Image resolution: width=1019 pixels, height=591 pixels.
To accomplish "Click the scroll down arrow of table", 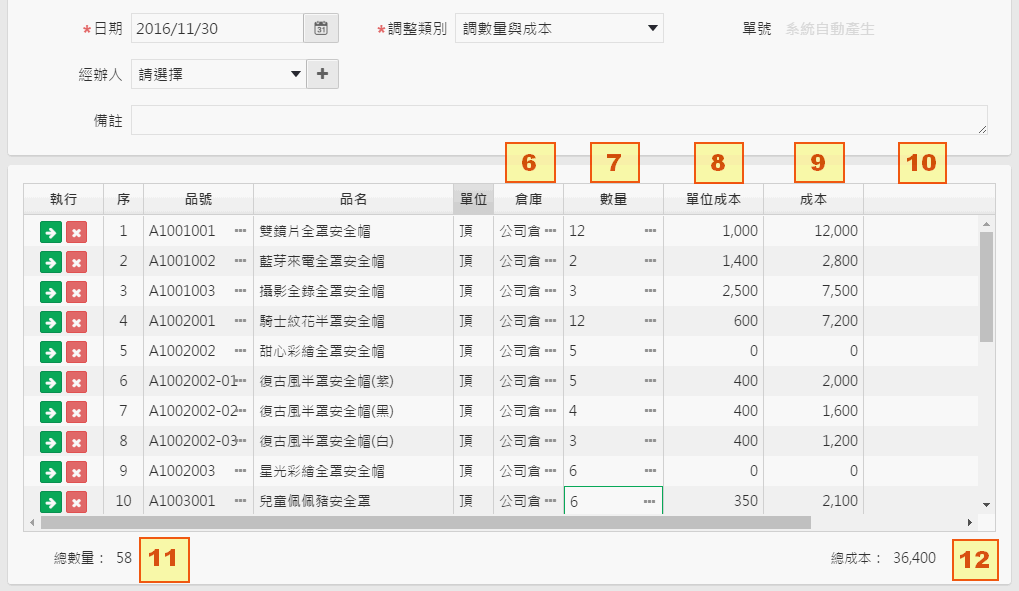I will tap(987, 505).
